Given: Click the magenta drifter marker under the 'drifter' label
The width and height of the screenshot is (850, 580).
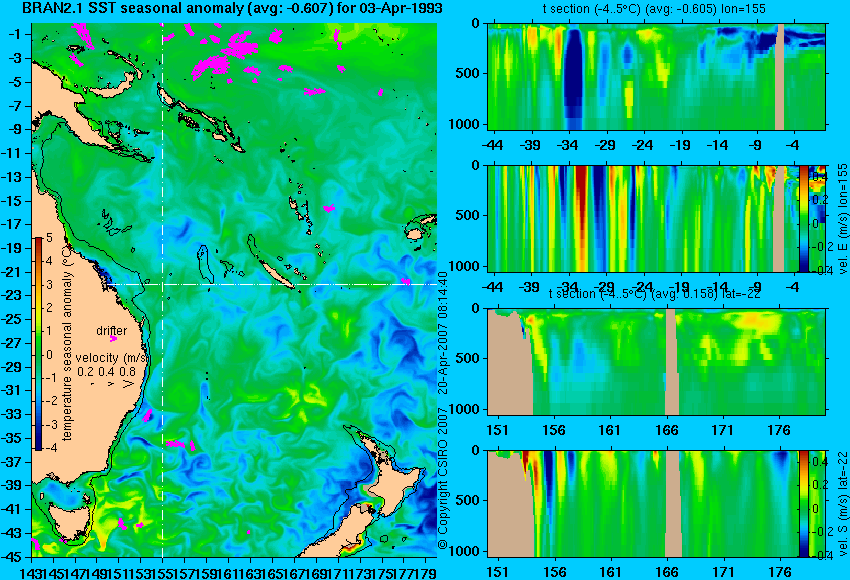Looking at the screenshot, I should click(x=113, y=339).
